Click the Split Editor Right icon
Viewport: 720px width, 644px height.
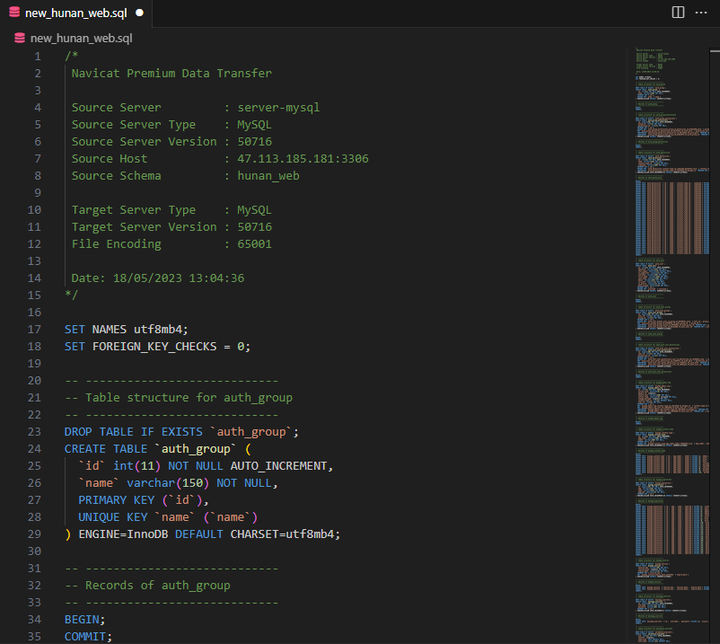pos(678,13)
